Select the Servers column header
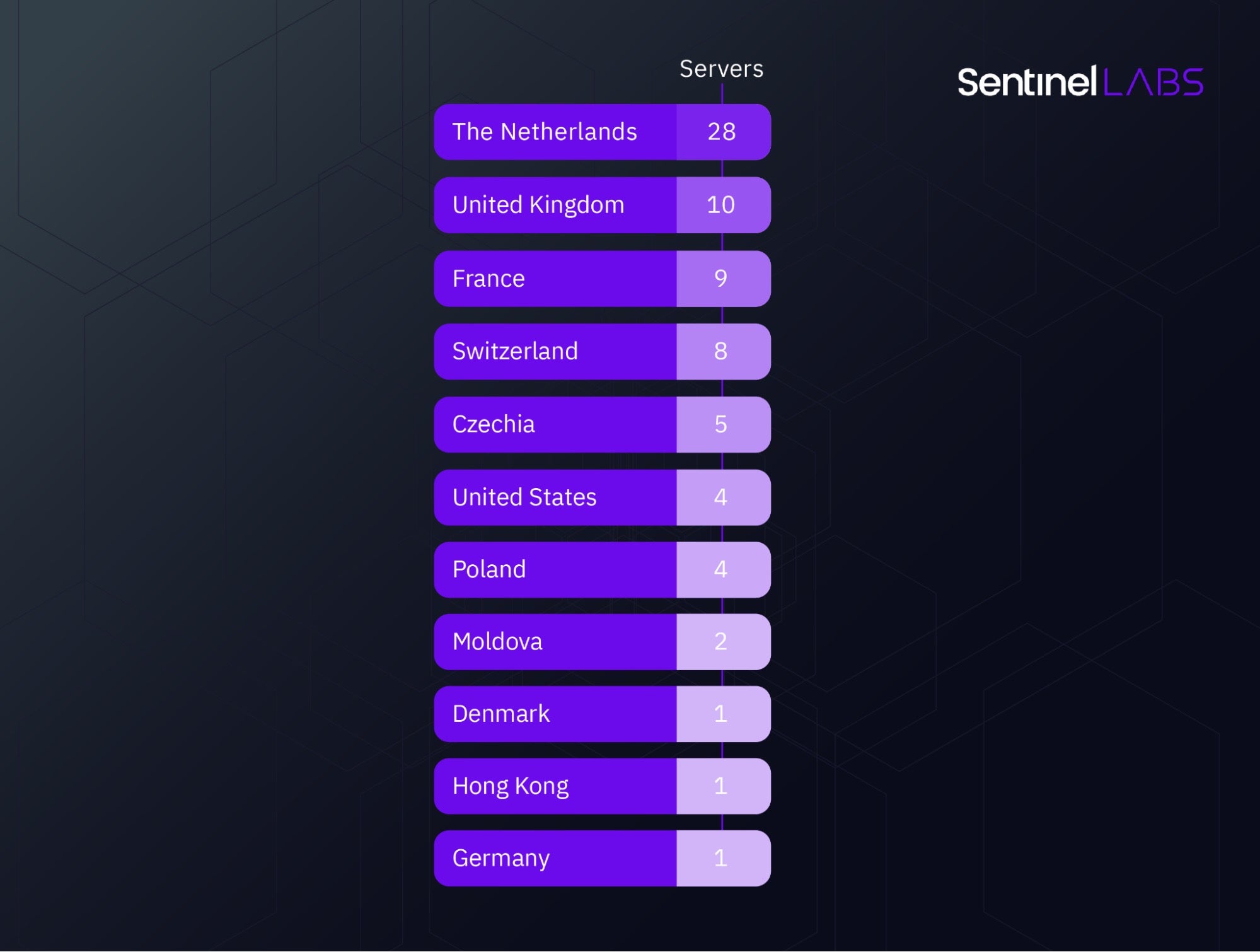 point(721,68)
